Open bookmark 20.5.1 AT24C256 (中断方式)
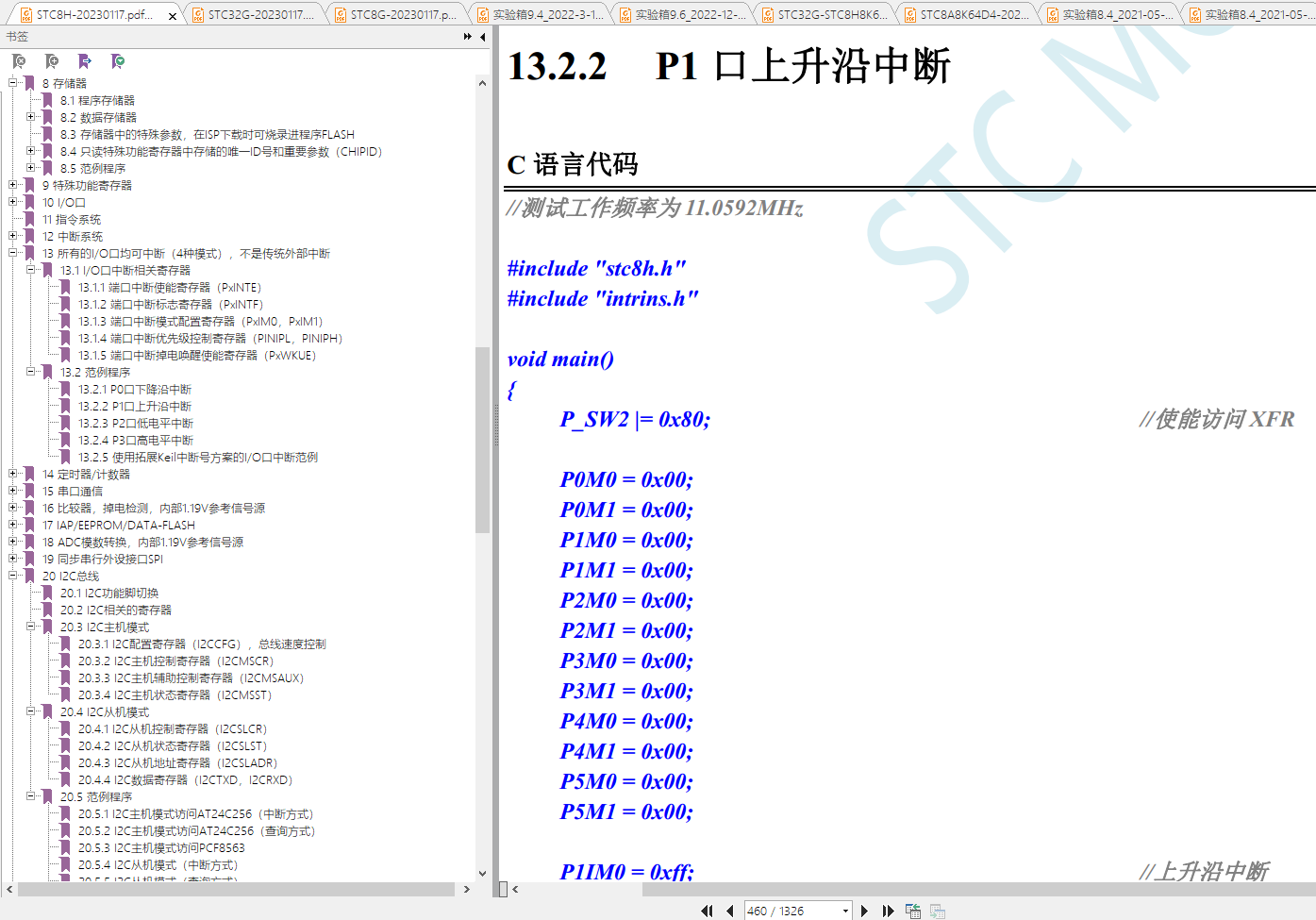1316x920 pixels. (195, 814)
